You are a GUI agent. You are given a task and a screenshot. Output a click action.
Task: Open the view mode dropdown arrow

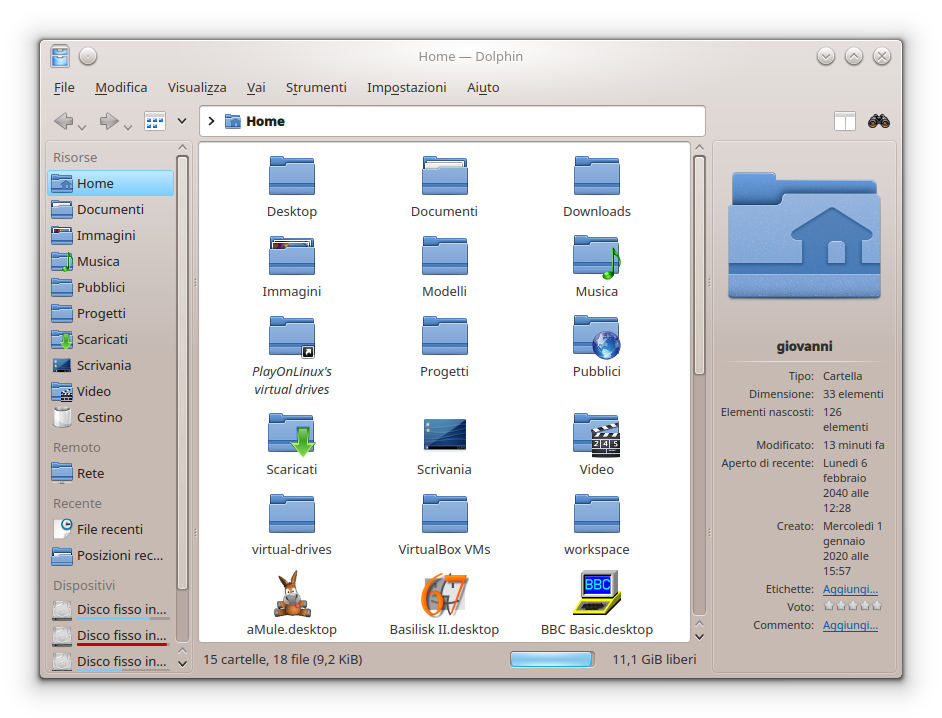182,121
